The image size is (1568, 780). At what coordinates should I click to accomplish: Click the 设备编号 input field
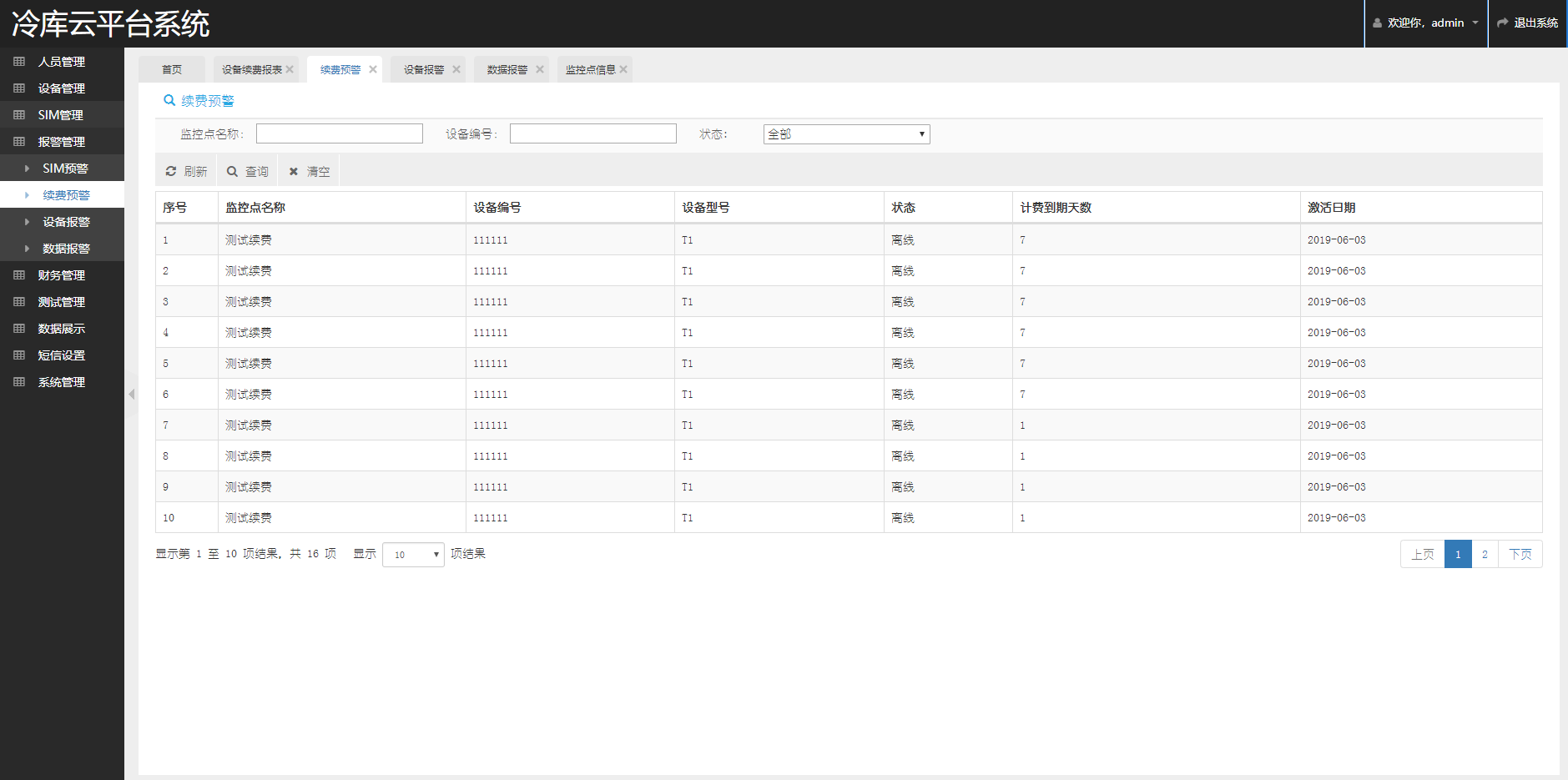click(592, 133)
